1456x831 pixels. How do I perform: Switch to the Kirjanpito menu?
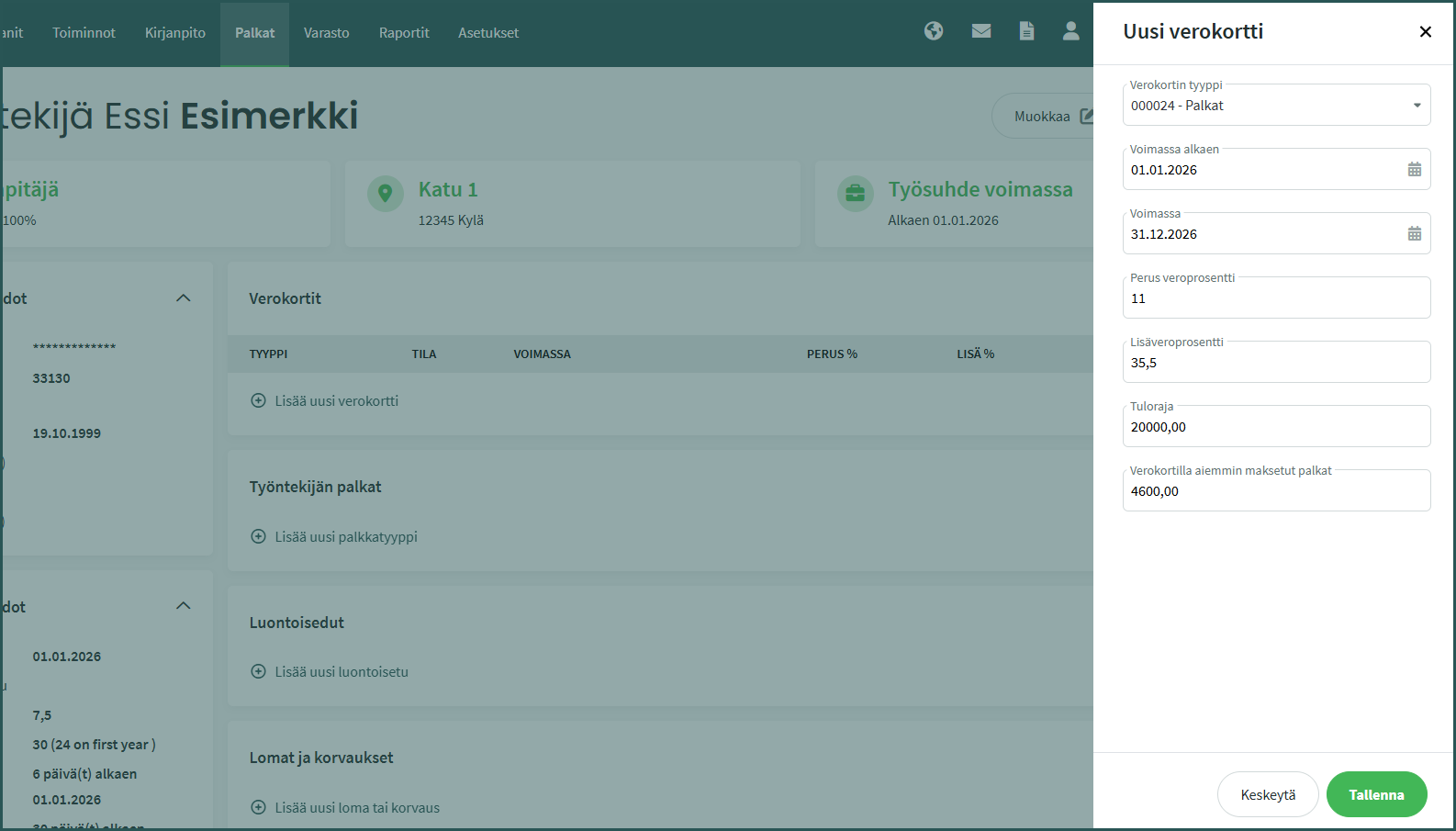click(175, 33)
